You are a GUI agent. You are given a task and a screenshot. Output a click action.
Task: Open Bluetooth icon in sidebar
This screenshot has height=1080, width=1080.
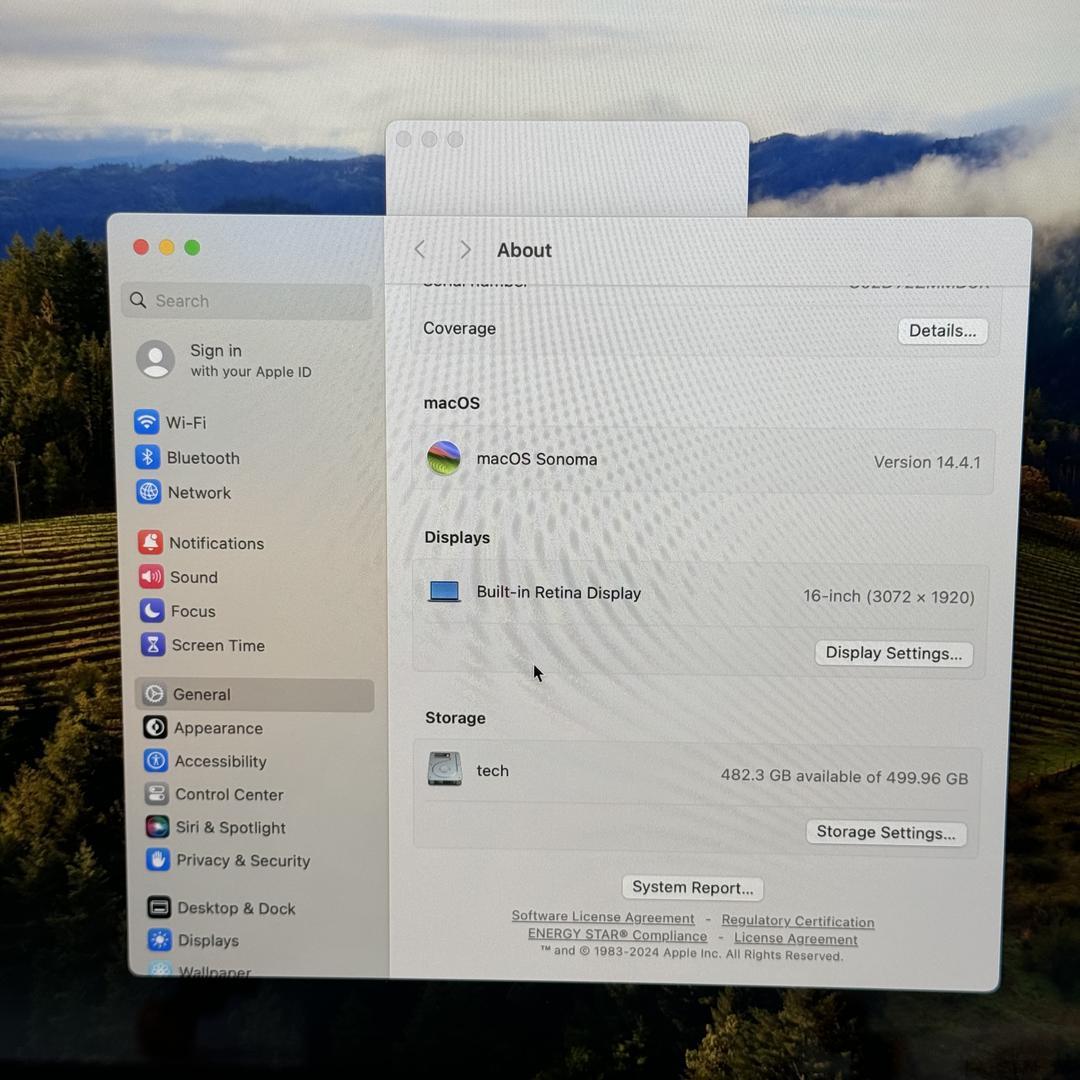pyautogui.click(x=147, y=457)
